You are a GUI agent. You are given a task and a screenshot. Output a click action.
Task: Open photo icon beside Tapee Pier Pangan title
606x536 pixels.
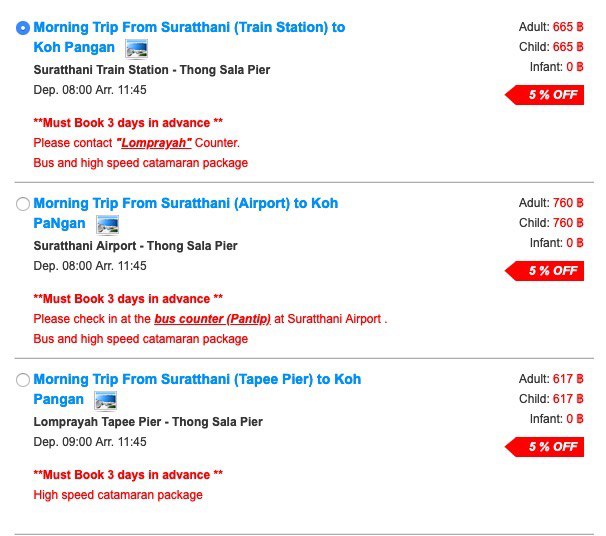tap(106, 401)
